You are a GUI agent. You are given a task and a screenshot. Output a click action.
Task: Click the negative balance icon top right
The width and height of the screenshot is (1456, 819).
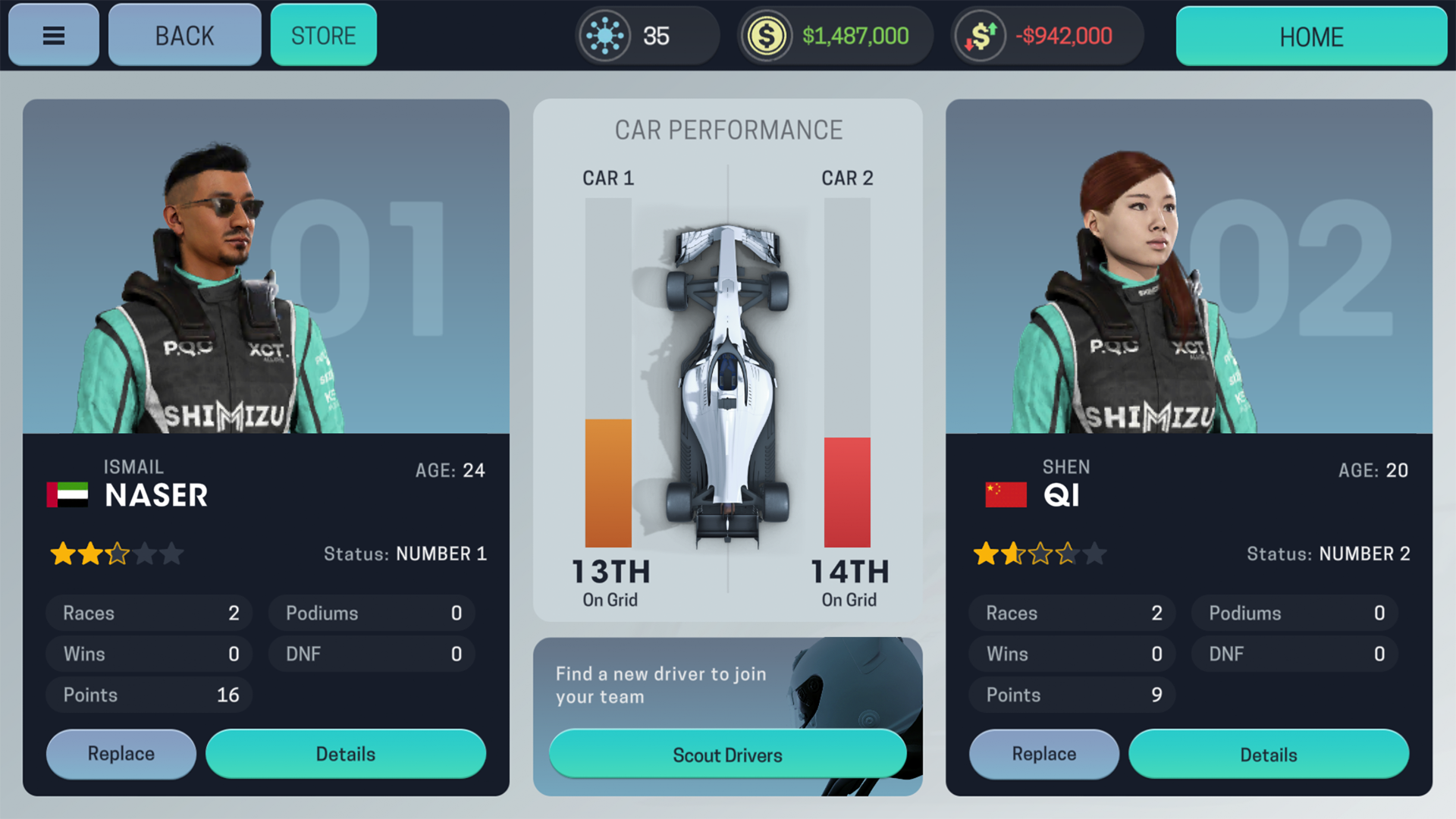(x=978, y=35)
